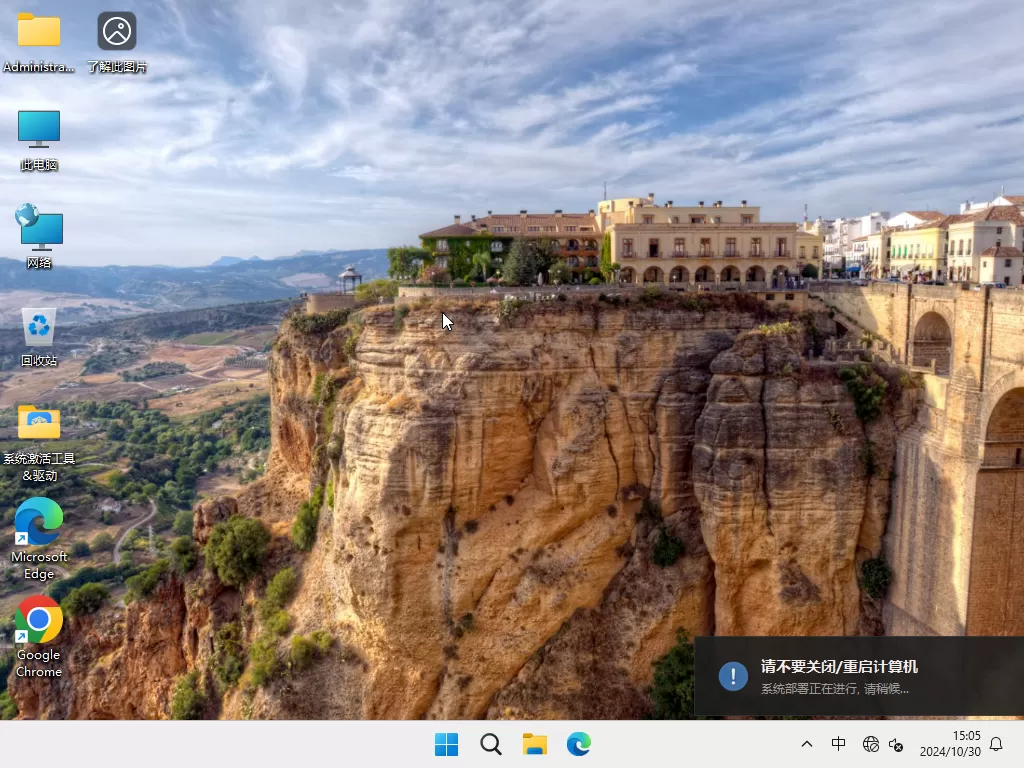This screenshot has width=1024, height=768.
Task: Click the network status tray icon
Action: pyautogui.click(x=870, y=745)
